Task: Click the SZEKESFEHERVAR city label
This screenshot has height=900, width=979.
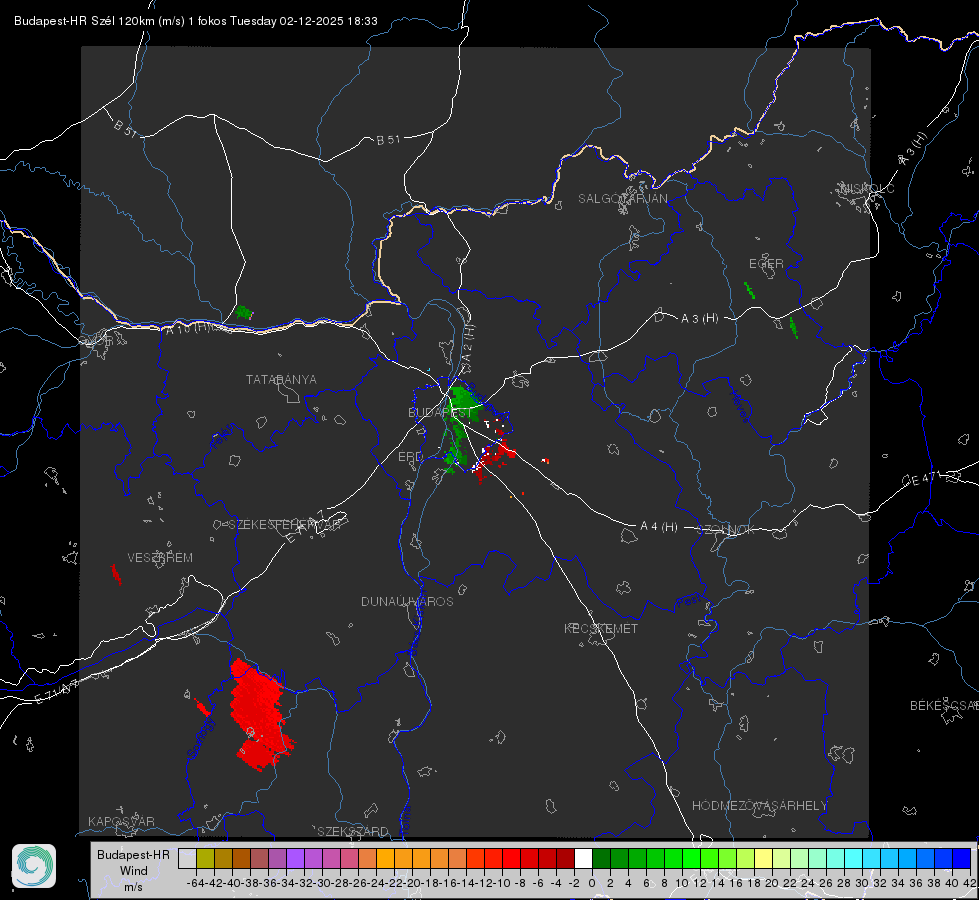Action: pyautogui.click(x=284, y=525)
